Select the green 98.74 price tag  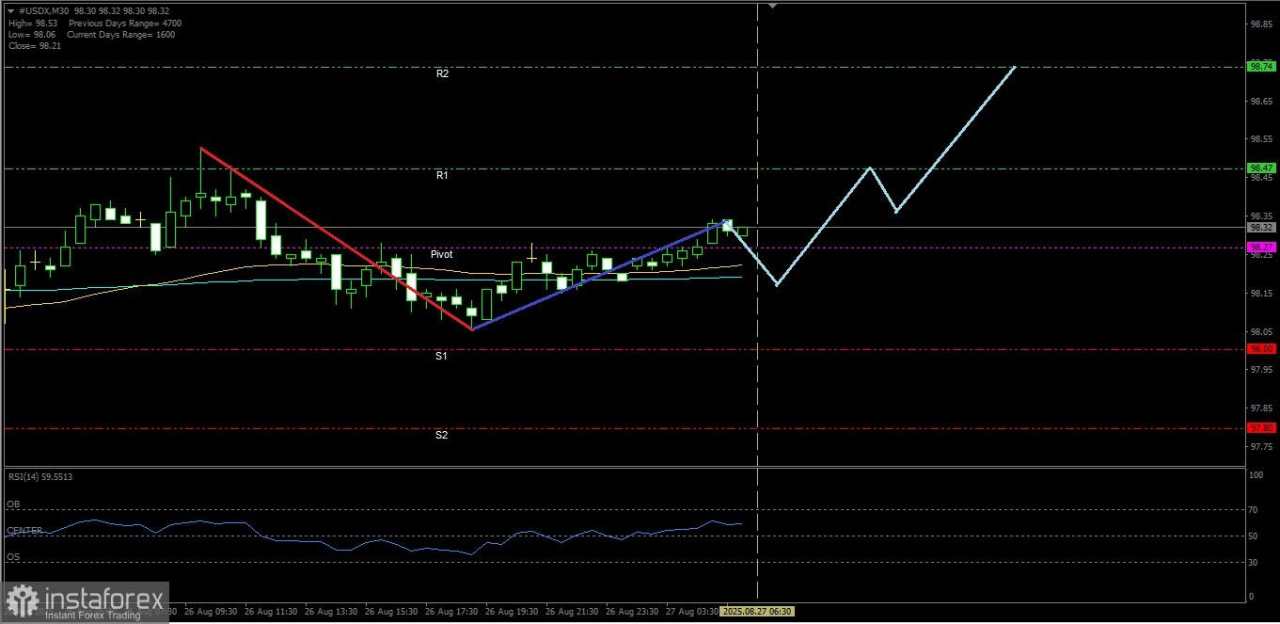point(1261,66)
